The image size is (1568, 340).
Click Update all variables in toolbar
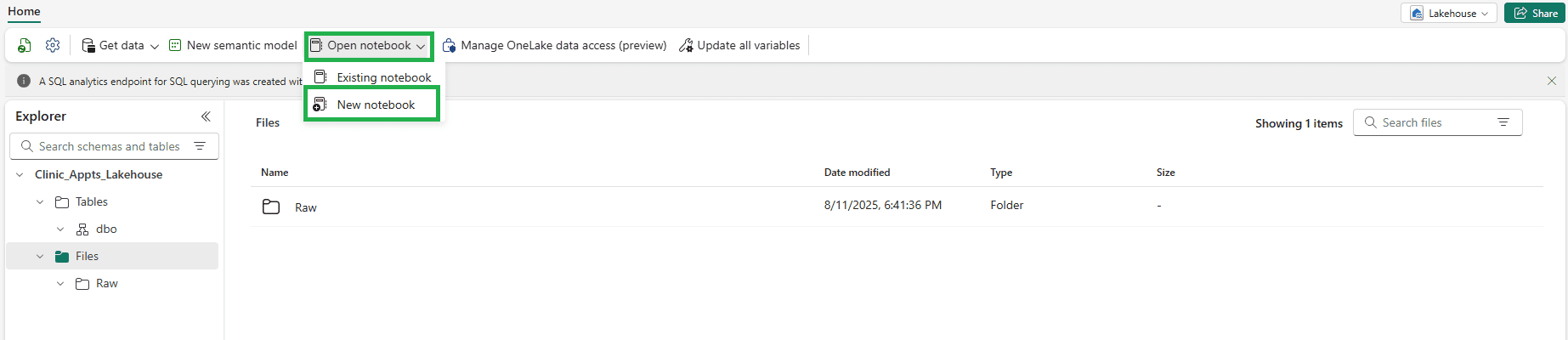(739, 46)
